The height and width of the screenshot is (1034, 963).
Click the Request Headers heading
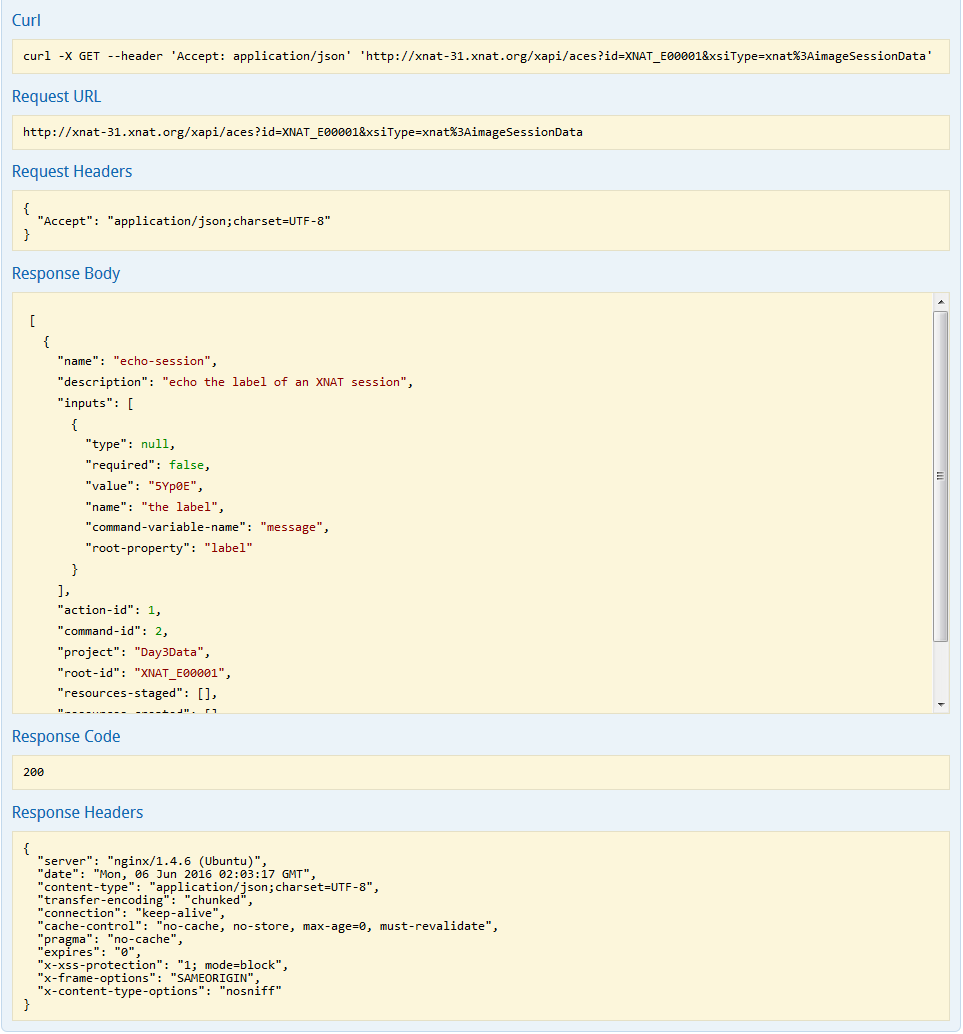coord(72,171)
